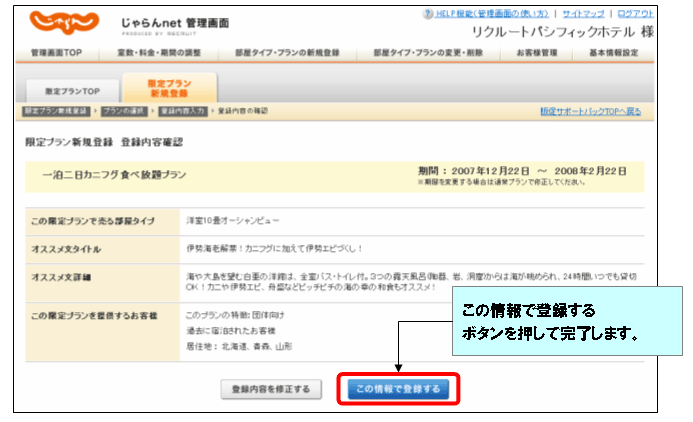
Task: Click room type value 洋室10畳オーシャンビュー
Action: pyautogui.click(x=232, y=221)
